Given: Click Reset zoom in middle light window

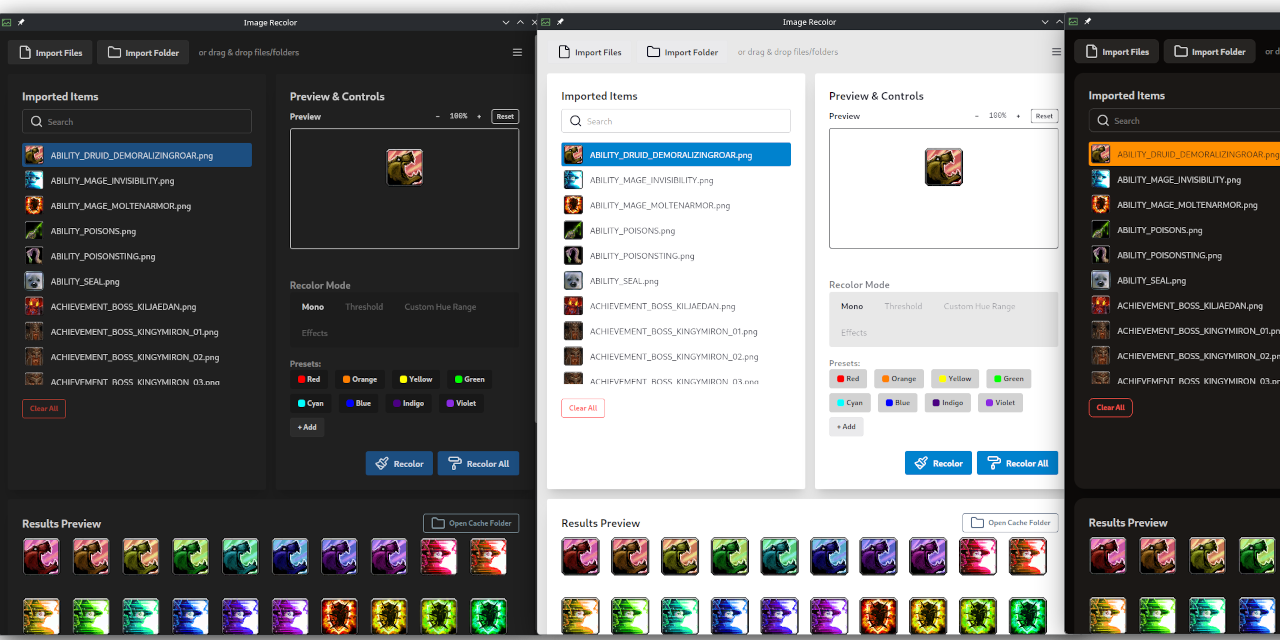Looking at the screenshot, I should pyautogui.click(x=1044, y=116).
